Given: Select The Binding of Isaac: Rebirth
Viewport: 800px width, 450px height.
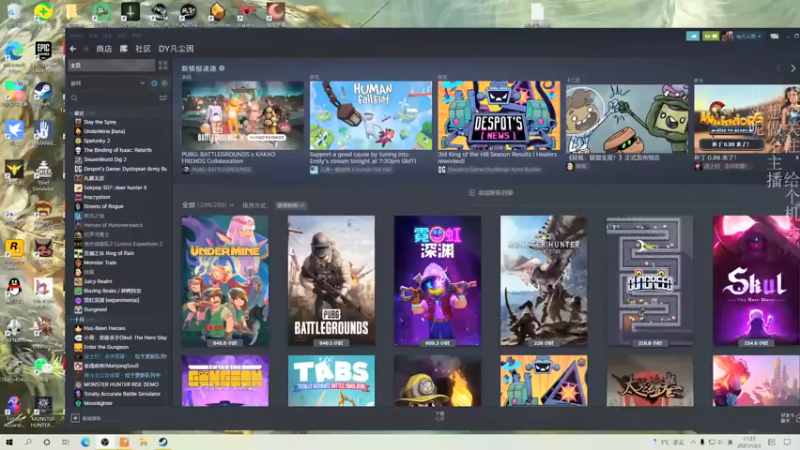Looking at the screenshot, I should point(120,150).
